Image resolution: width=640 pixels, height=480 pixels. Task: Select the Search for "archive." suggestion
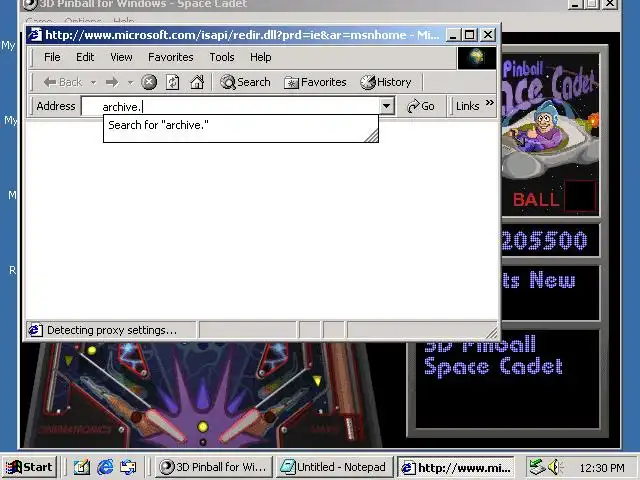241,125
